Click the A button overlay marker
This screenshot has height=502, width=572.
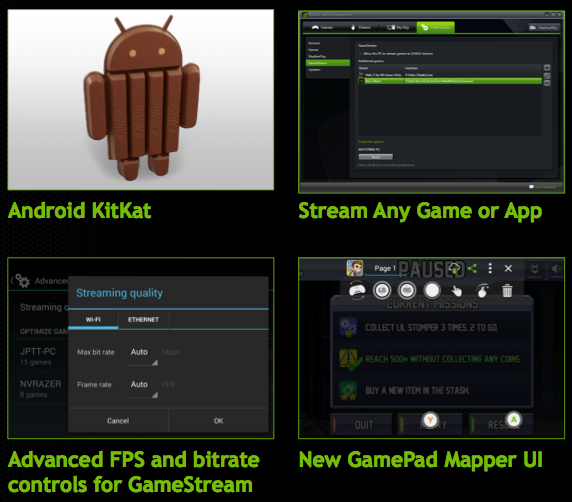(514, 420)
